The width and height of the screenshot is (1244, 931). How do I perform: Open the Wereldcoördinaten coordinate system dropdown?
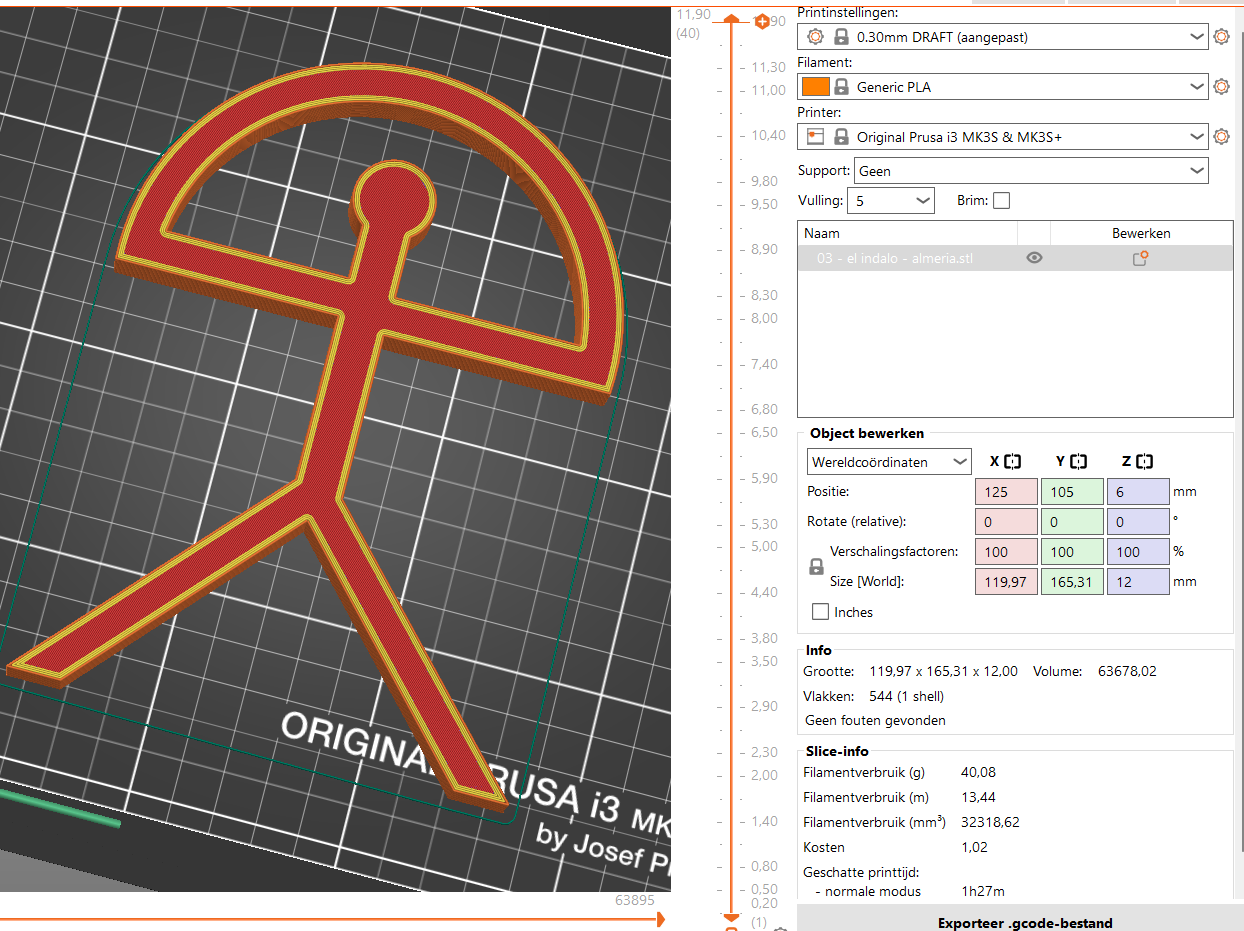point(889,462)
